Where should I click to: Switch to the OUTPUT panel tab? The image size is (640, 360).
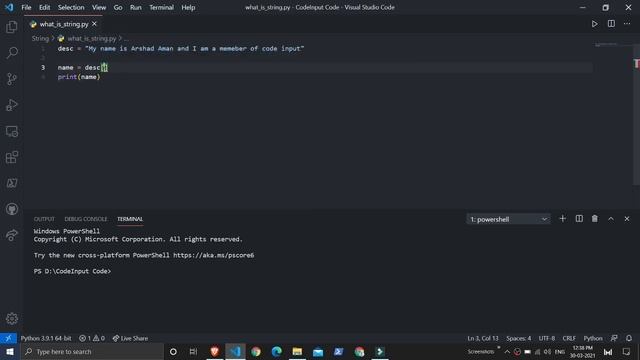tap(44, 219)
